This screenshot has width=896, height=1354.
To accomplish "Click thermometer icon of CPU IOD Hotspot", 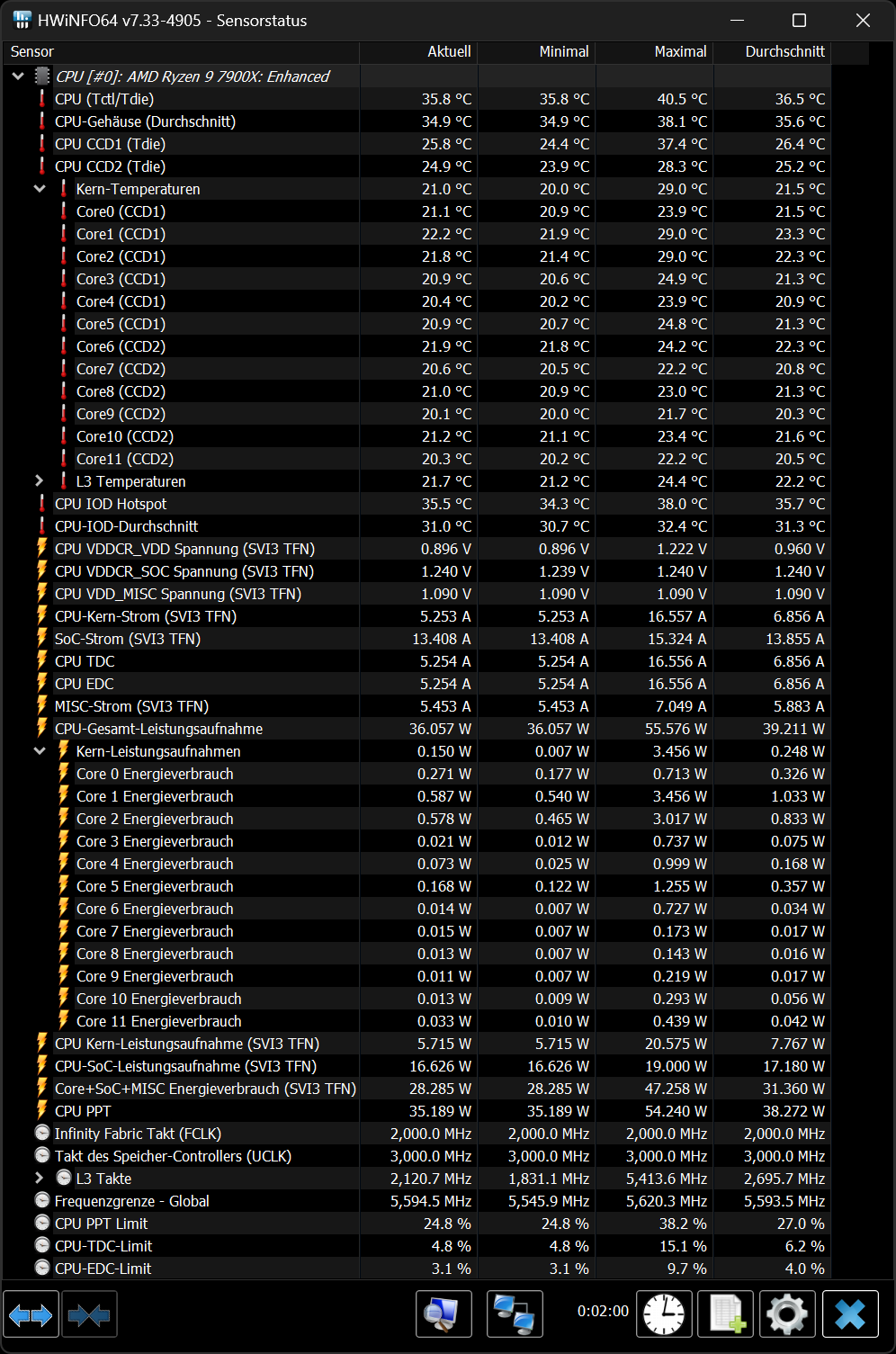I will pyautogui.click(x=41, y=504).
